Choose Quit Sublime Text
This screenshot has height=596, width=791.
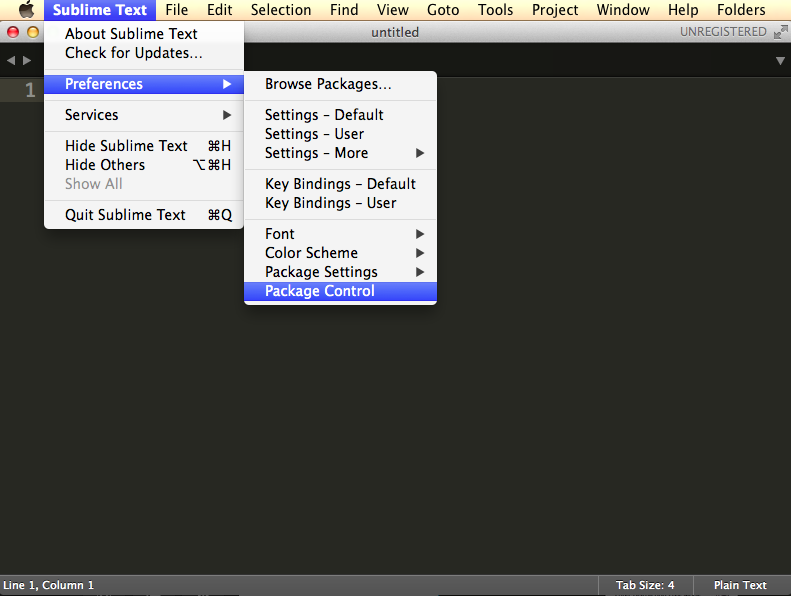tap(144, 215)
